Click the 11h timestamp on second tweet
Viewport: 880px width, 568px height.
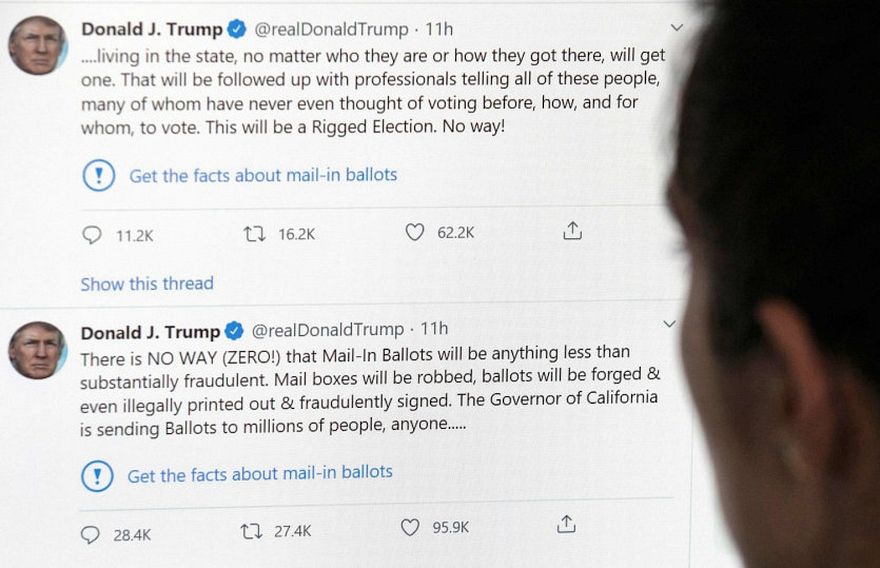coord(434,329)
